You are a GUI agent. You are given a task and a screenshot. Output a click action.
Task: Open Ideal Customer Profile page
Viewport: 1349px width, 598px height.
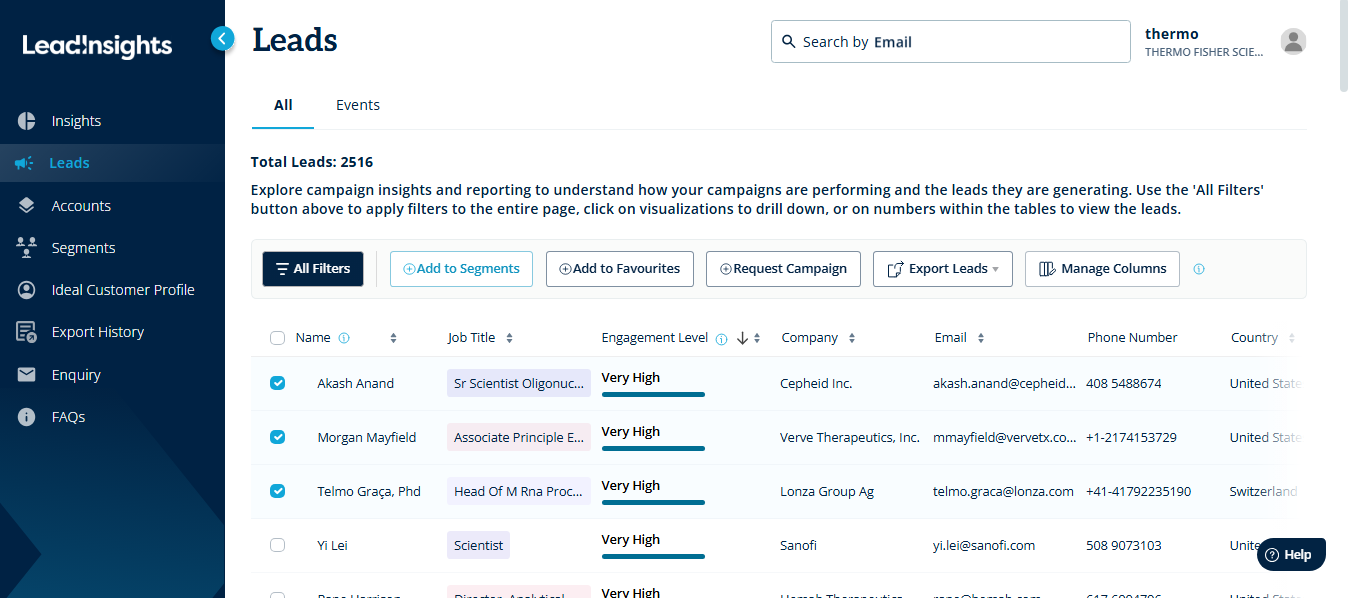click(123, 290)
